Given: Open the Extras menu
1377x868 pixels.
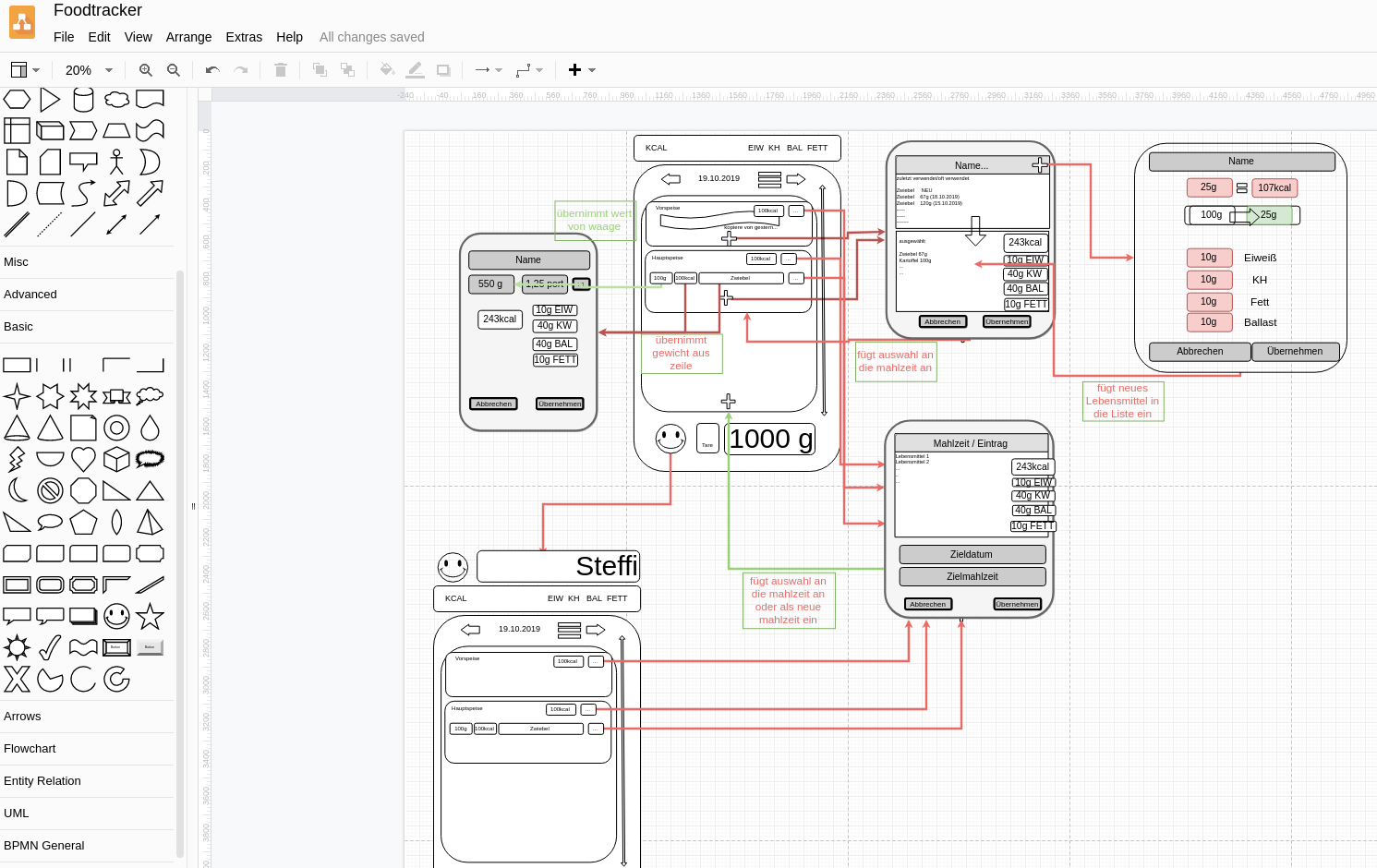Looking at the screenshot, I should tap(244, 37).
